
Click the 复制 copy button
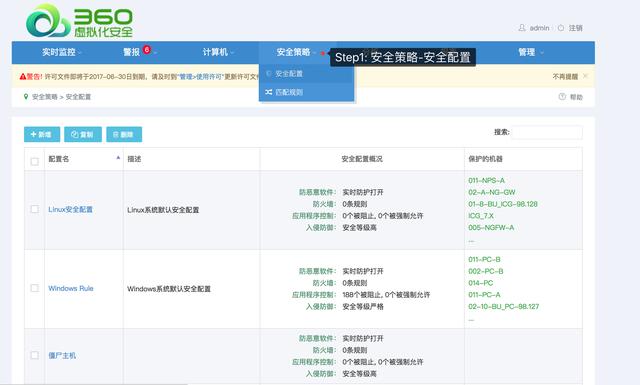coord(82,134)
